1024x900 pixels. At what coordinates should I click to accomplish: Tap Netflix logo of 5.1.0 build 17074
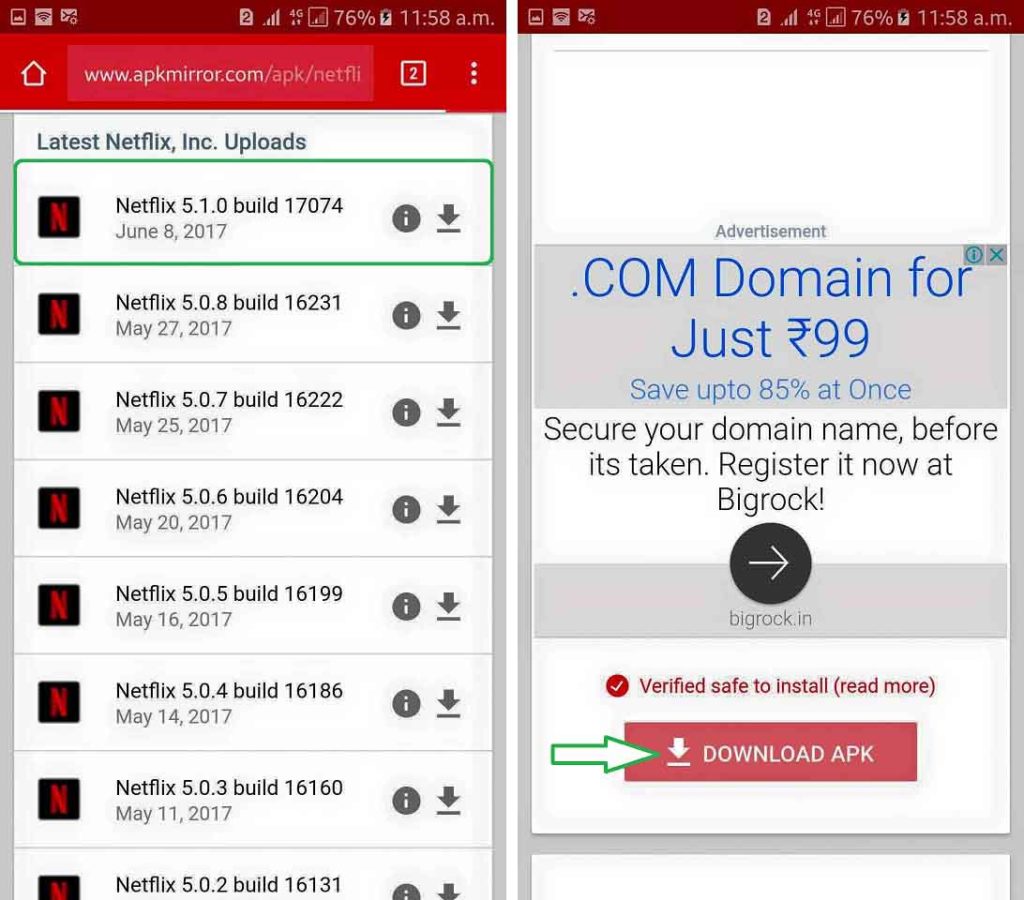pos(59,217)
